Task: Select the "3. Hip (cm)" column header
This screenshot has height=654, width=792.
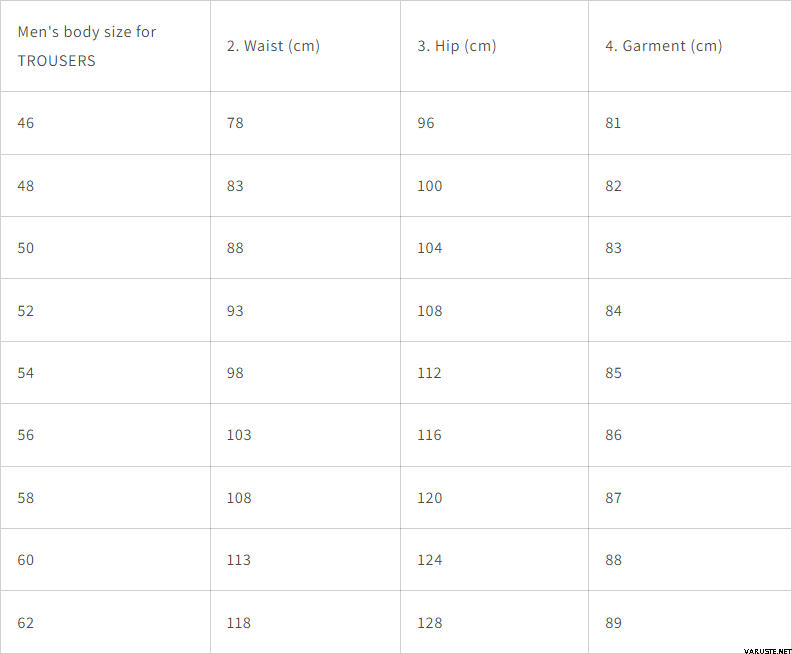Action: (457, 46)
